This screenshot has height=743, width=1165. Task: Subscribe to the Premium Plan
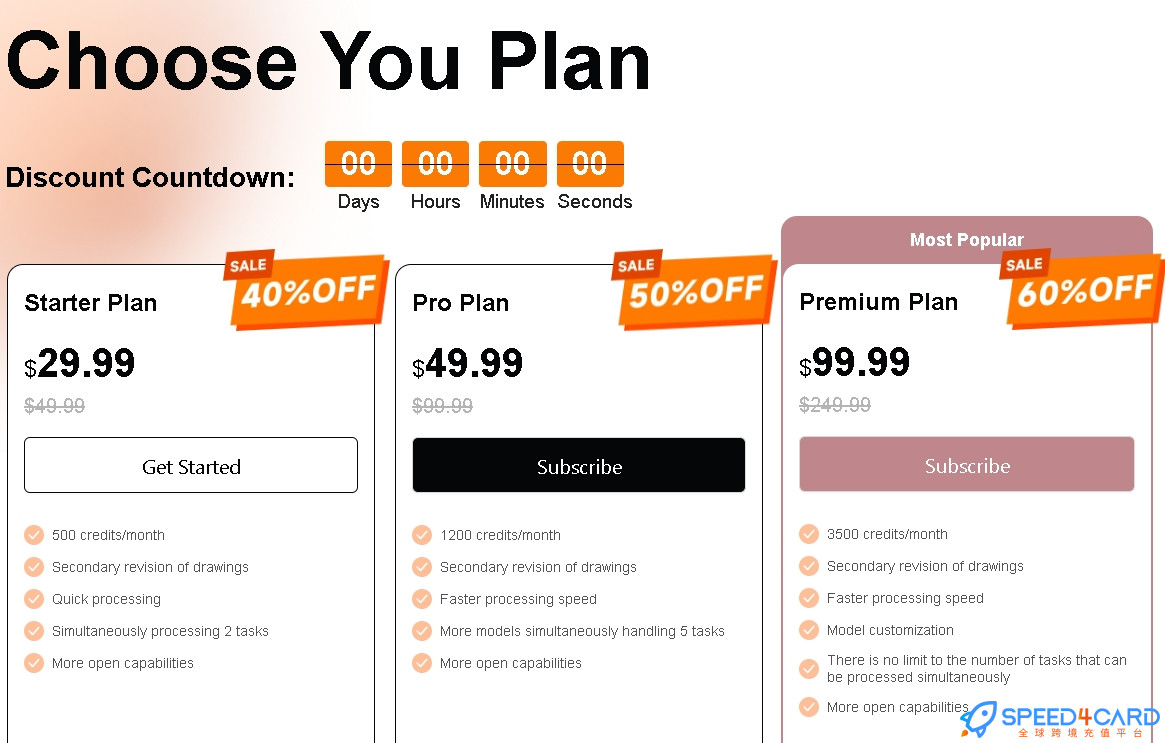[x=967, y=464]
